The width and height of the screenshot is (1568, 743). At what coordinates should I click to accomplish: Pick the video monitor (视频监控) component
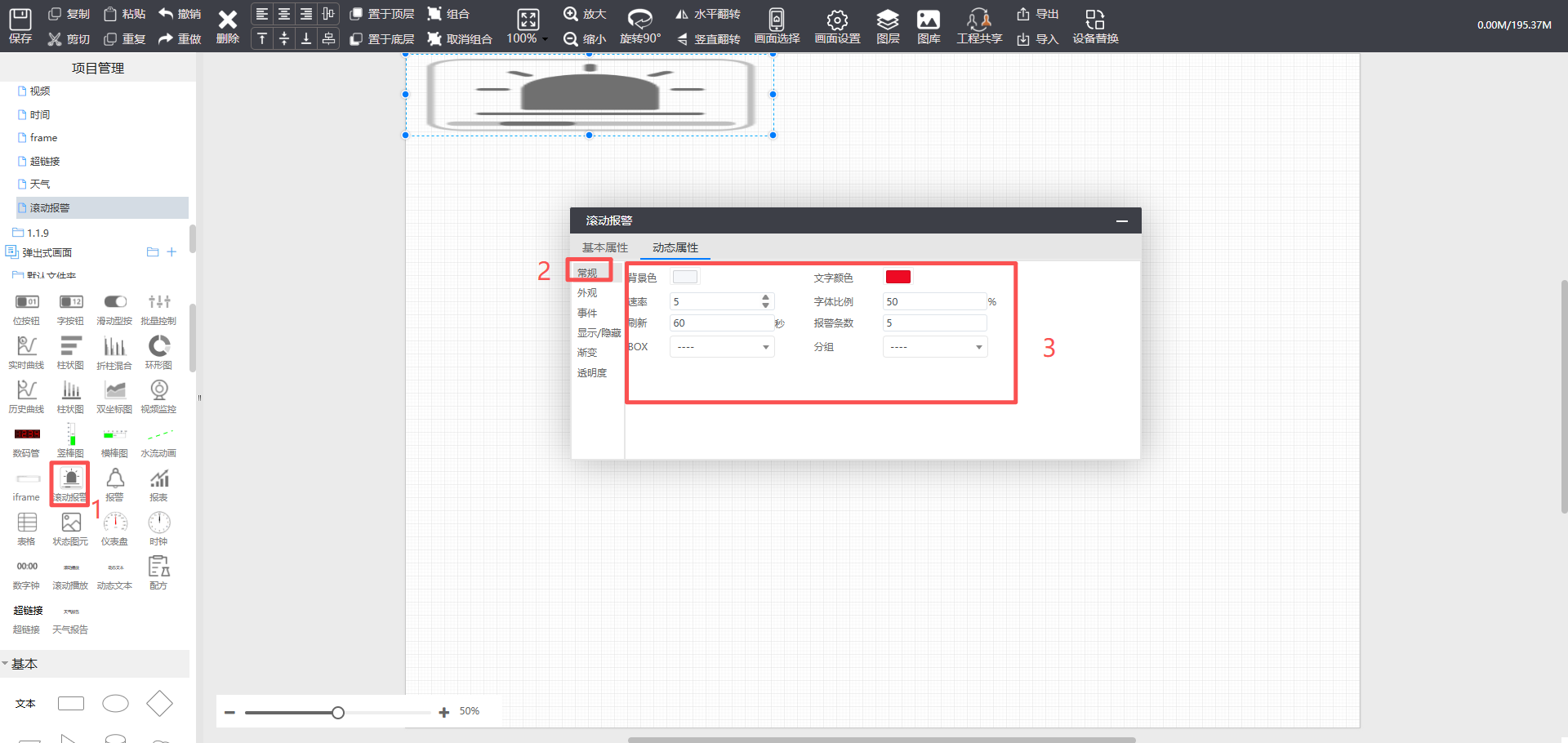[x=159, y=396]
